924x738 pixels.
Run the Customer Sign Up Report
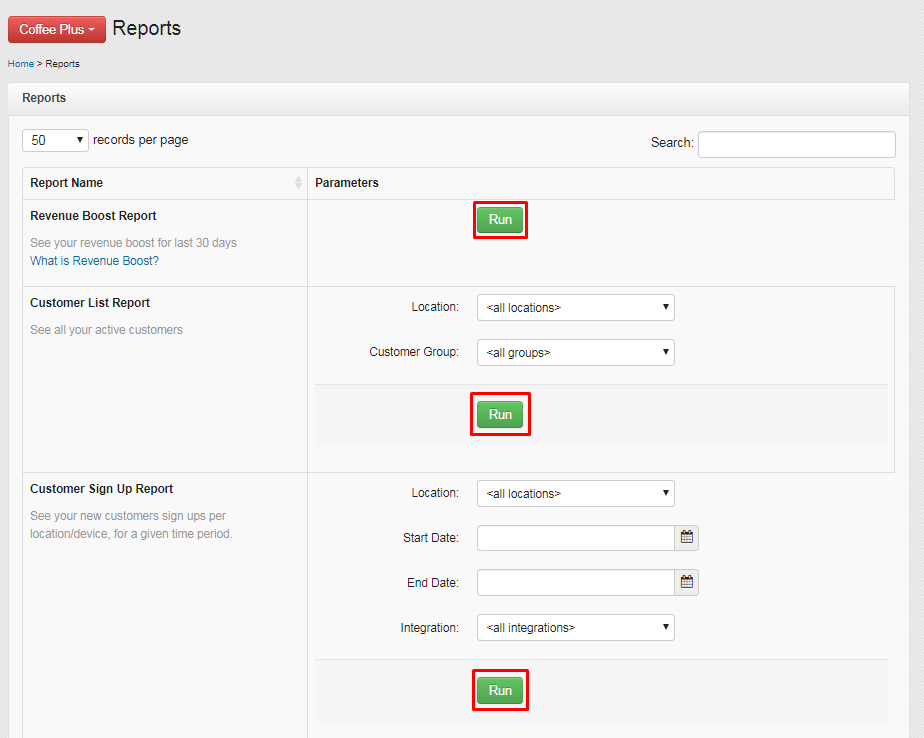coord(500,690)
